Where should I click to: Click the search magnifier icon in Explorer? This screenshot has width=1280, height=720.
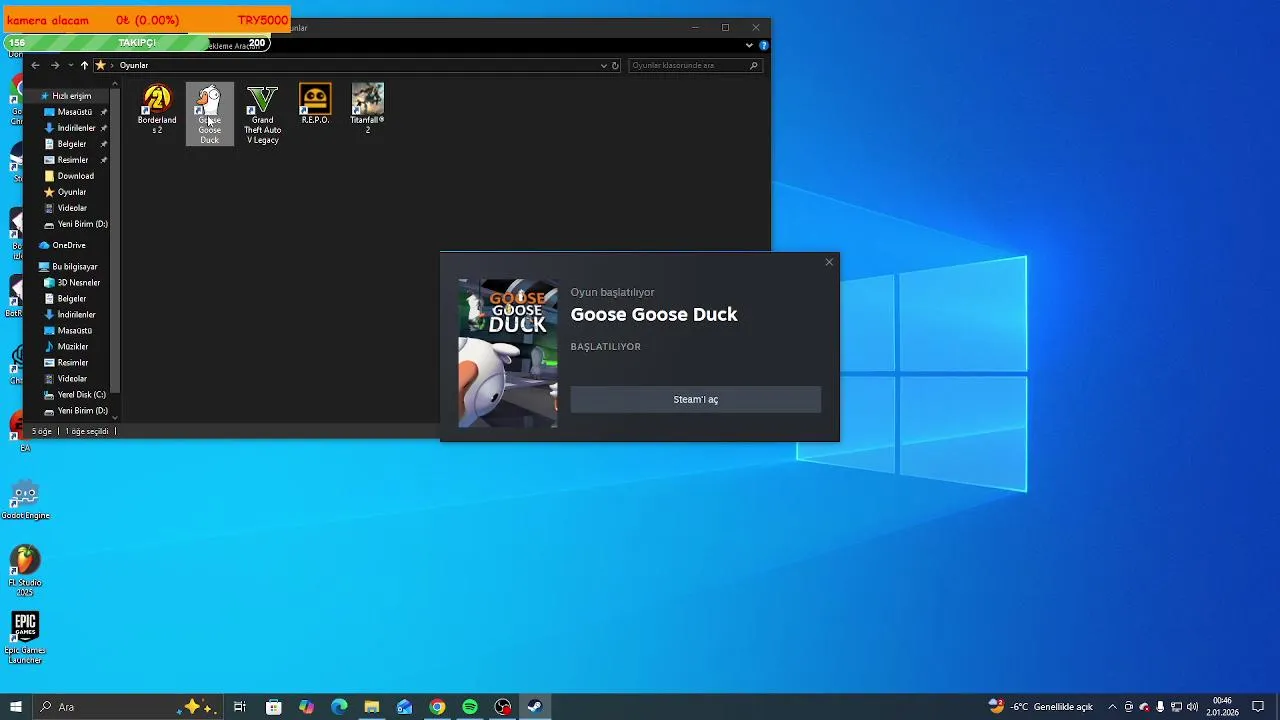click(x=754, y=65)
